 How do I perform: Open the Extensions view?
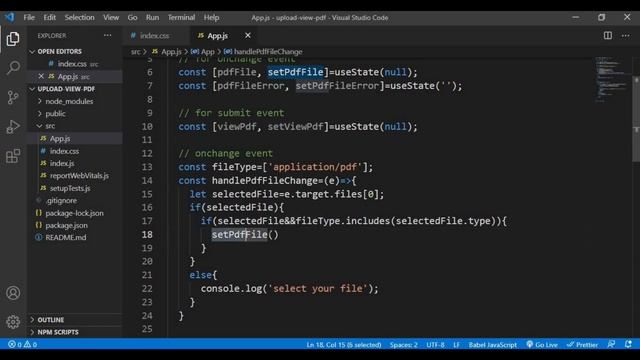pyautogui.click(x=13, y=156)
